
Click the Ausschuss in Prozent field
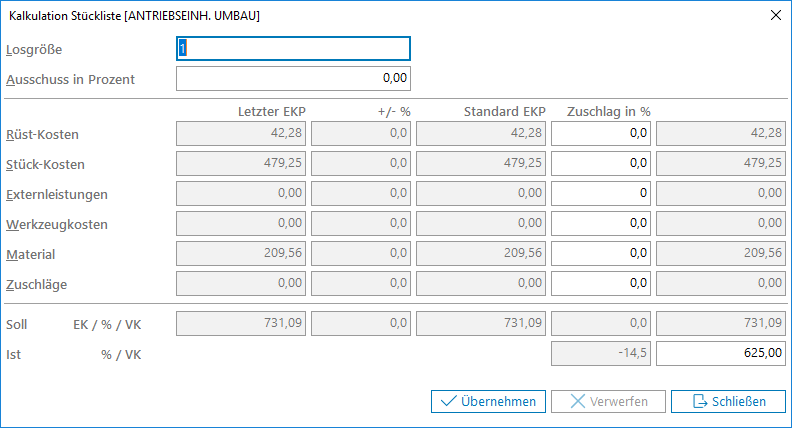[x=293, y=78]
